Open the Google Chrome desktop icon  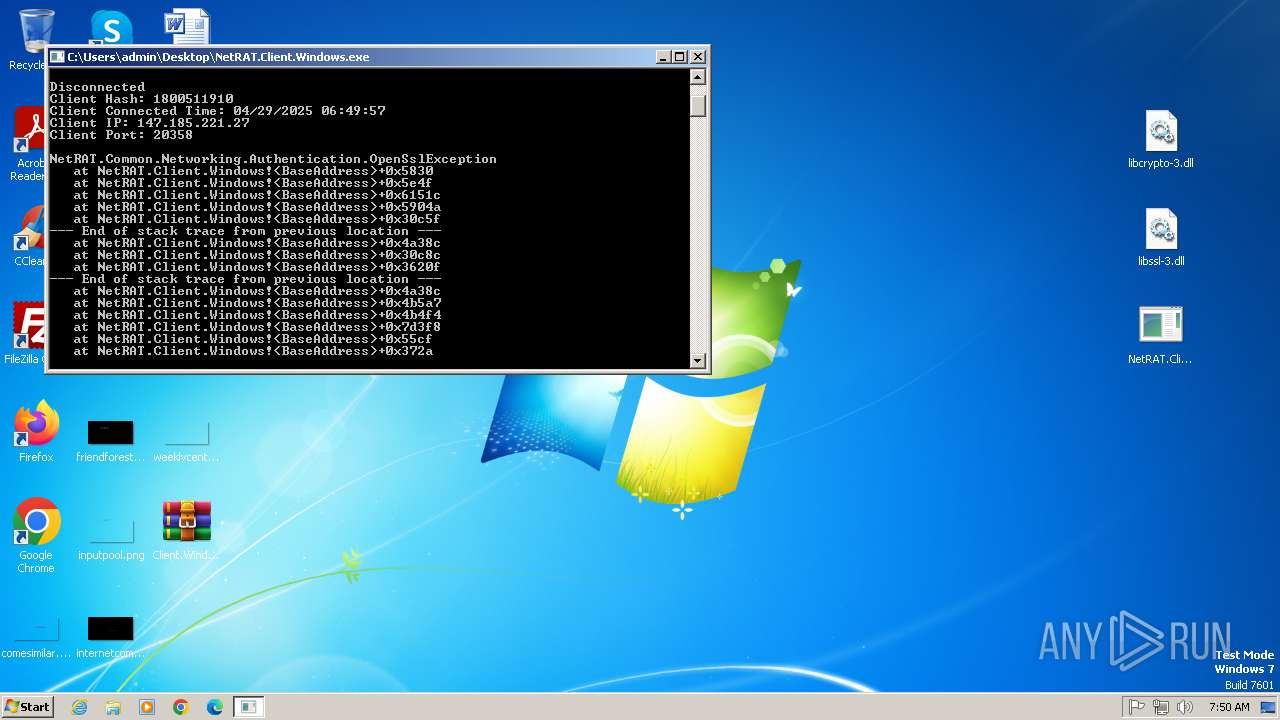pos(36,536)
